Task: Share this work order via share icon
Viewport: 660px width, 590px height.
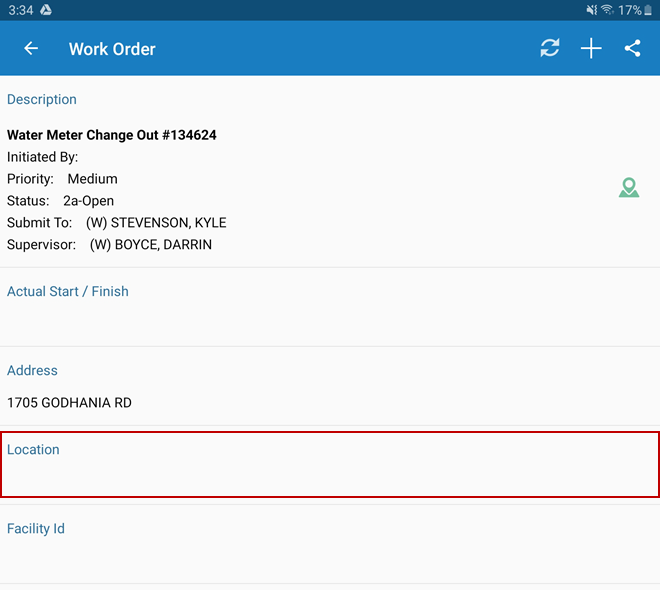Action: pyautogui.click(x=632, y=49)
